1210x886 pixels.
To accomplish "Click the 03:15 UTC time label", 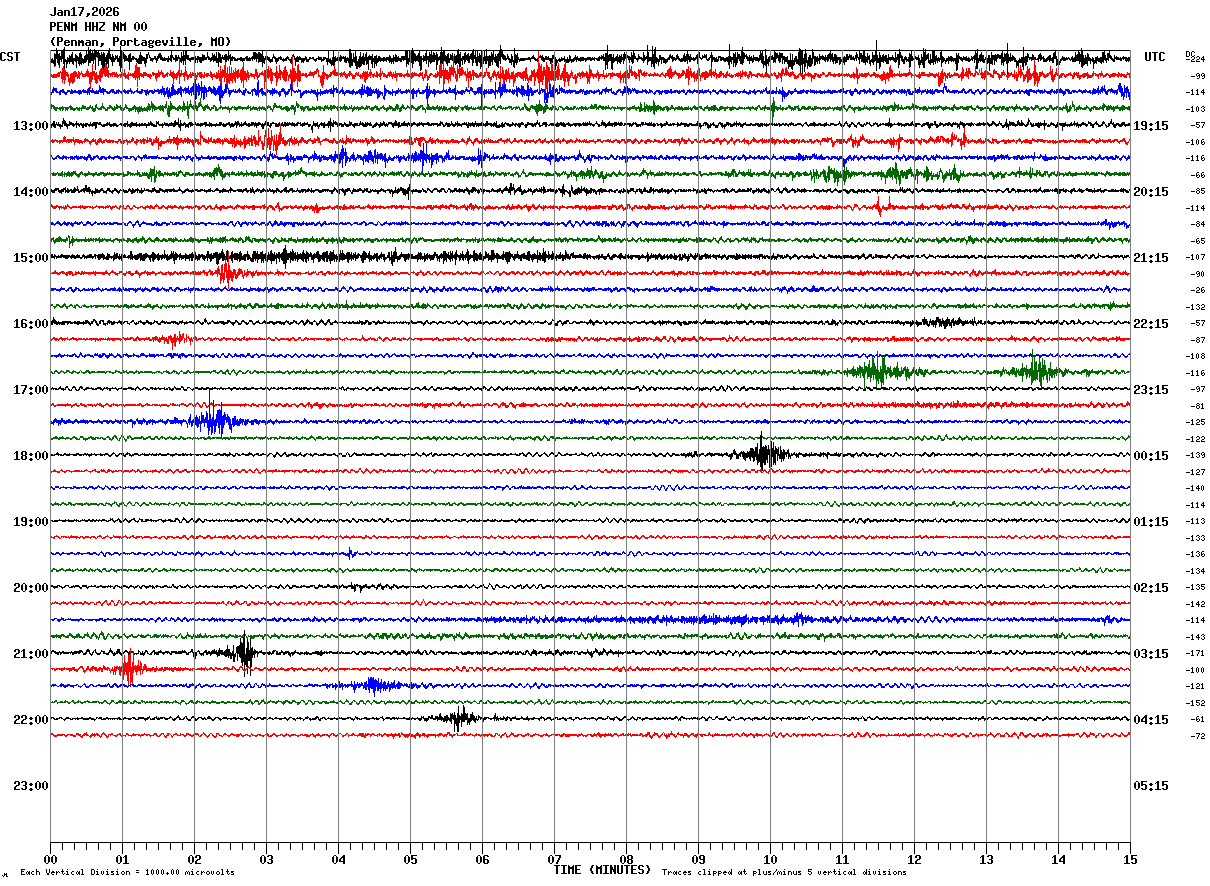I will tap(1151, 654).
